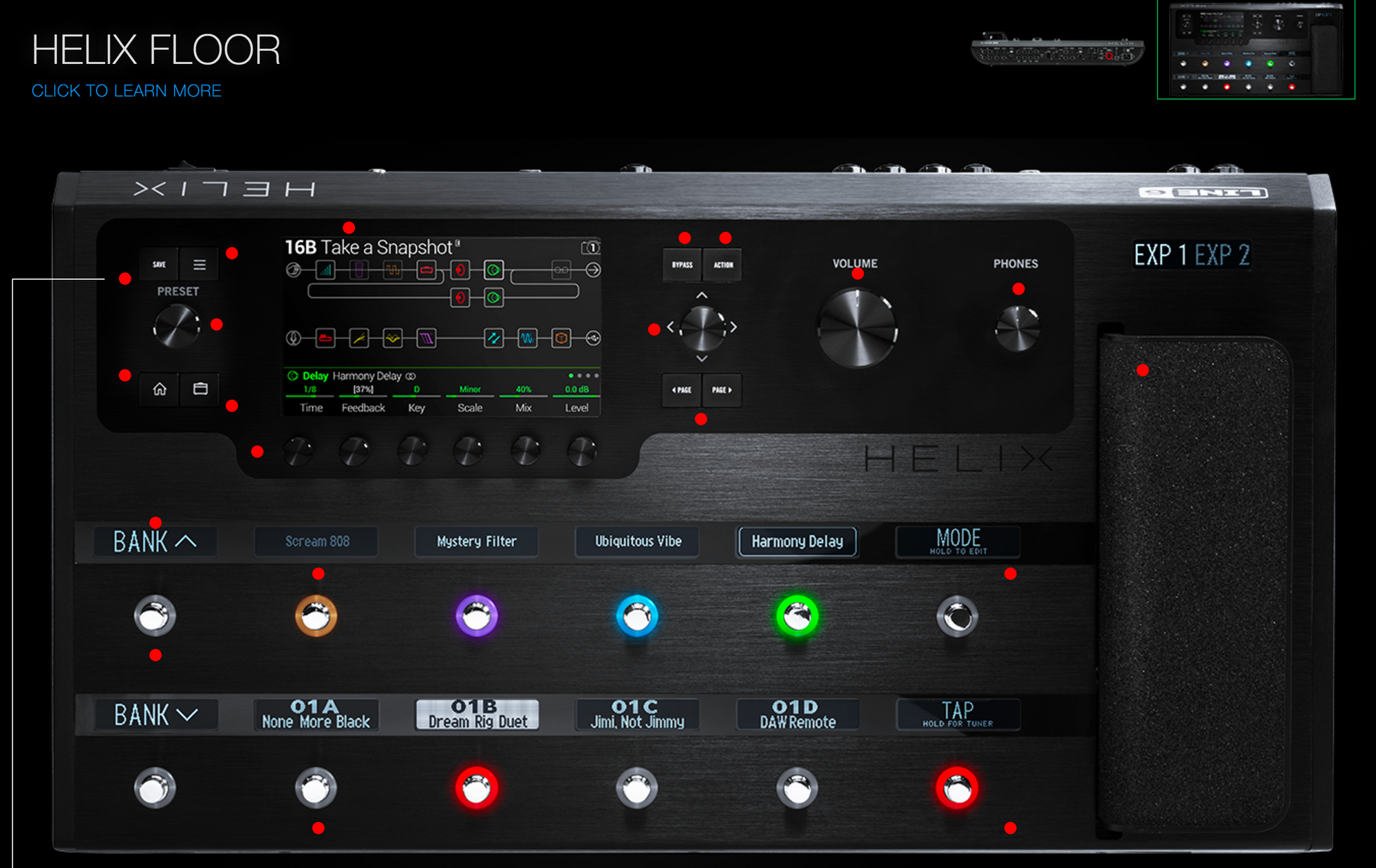Click the lower path USB output icon
The image size is (1376, 868).
pyautogui.click(x=593, y=338)
